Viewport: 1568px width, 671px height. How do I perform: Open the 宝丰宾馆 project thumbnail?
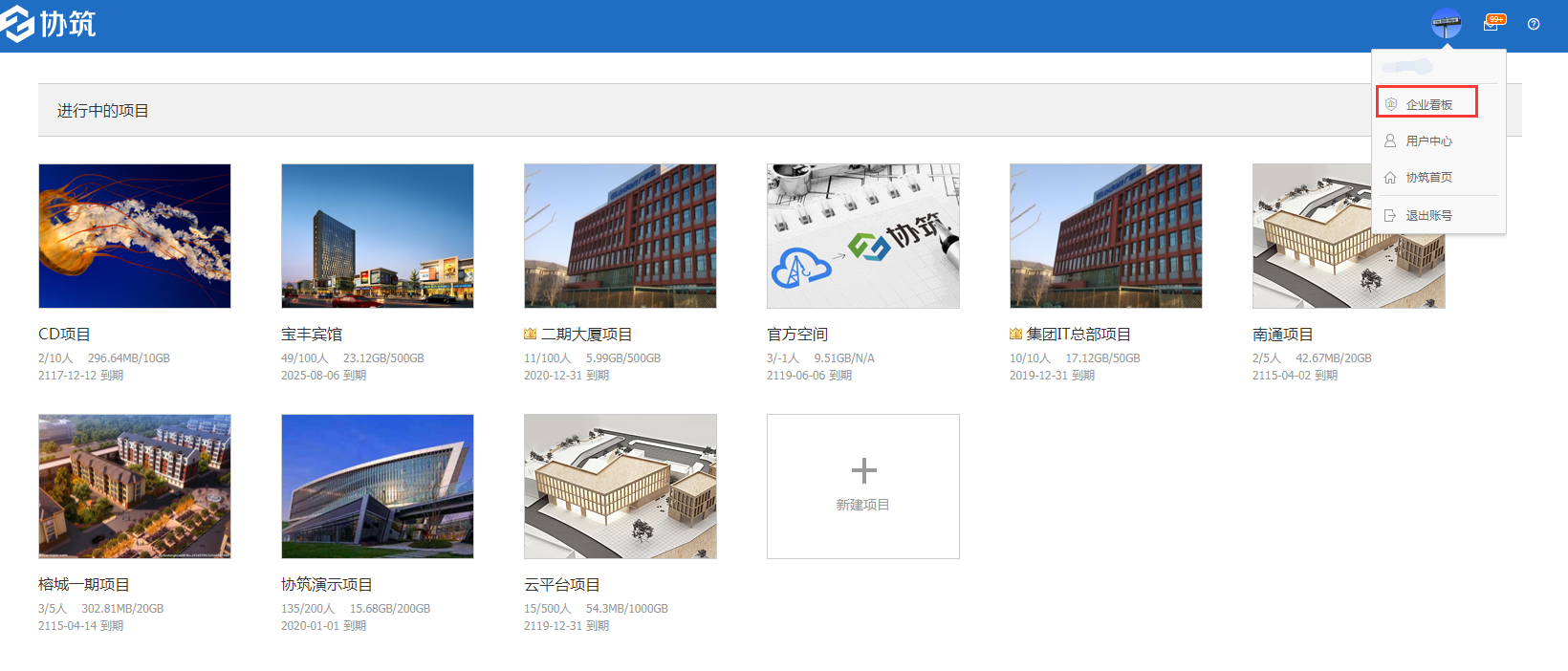click(378, 236)
